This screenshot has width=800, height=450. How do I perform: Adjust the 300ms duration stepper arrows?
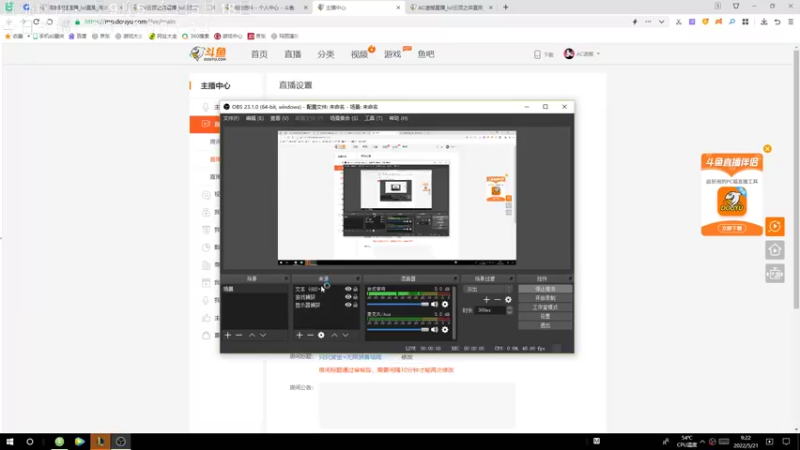point(509,310)
